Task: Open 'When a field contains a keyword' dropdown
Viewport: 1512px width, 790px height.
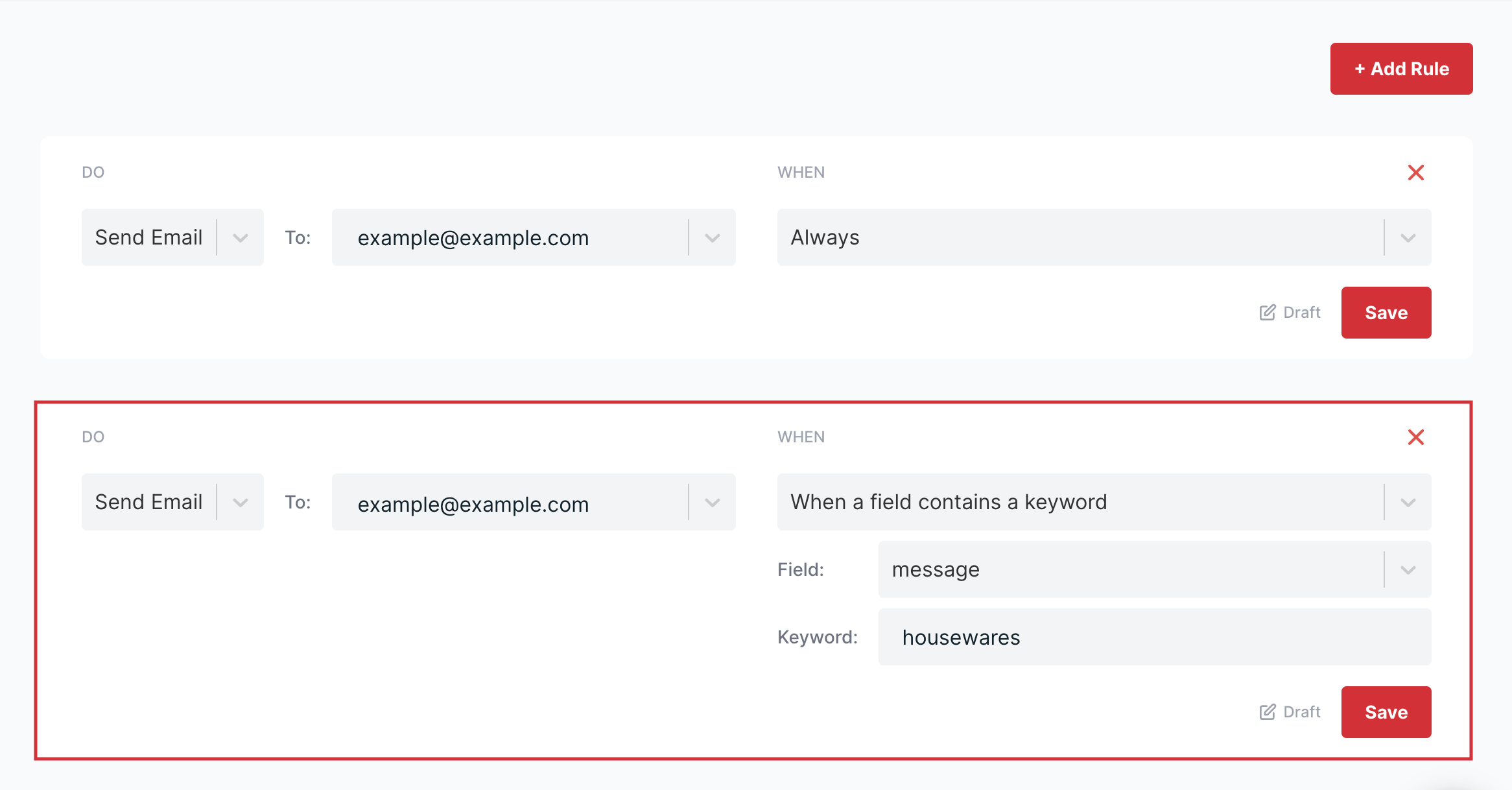Action: tap(1408, 502)
